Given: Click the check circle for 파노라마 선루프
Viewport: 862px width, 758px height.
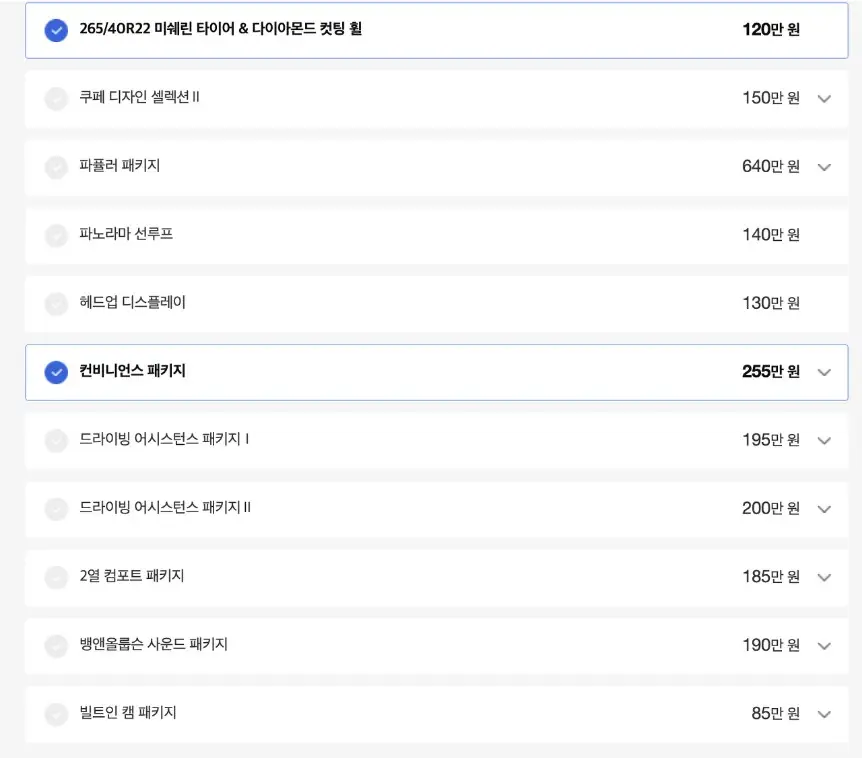Looking at the screenshot, I should click(56, 235).
